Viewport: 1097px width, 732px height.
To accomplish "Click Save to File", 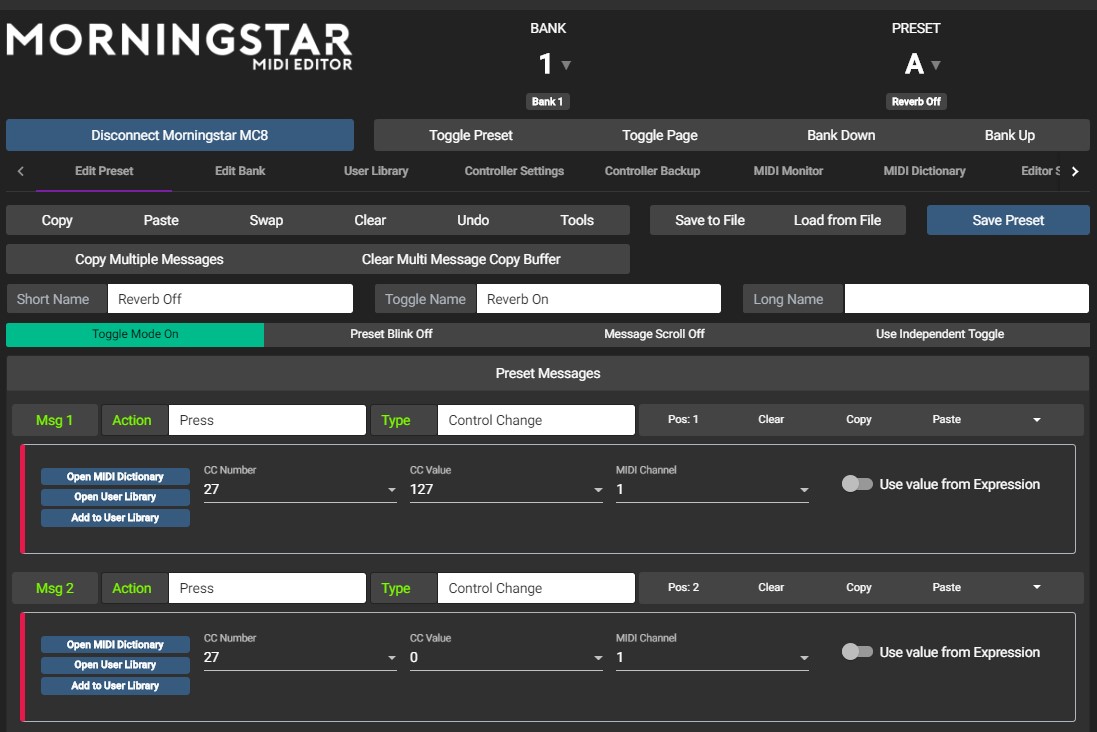I will coord(709,220).
